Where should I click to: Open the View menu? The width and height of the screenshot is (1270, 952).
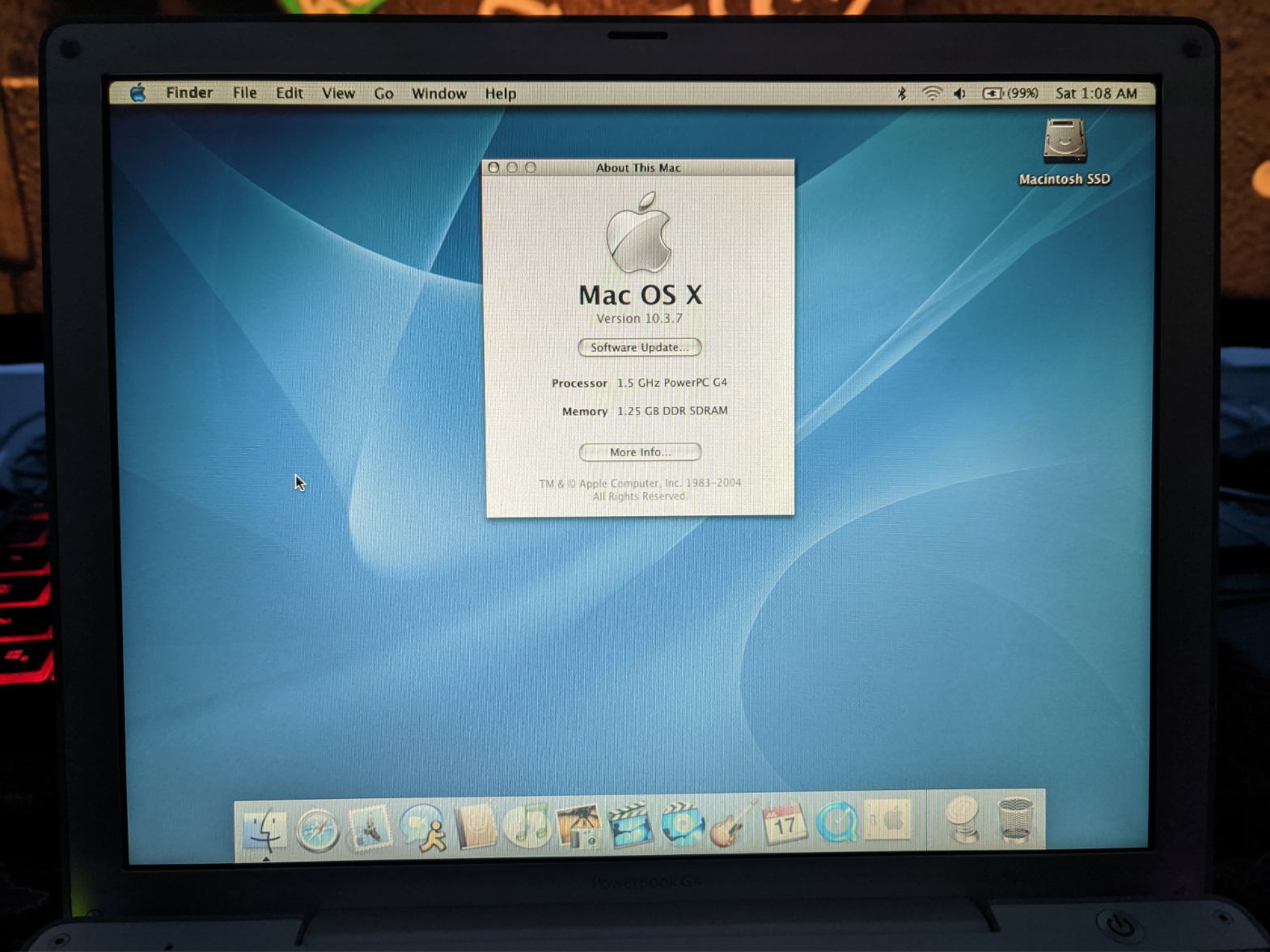(x=338, y=93)
